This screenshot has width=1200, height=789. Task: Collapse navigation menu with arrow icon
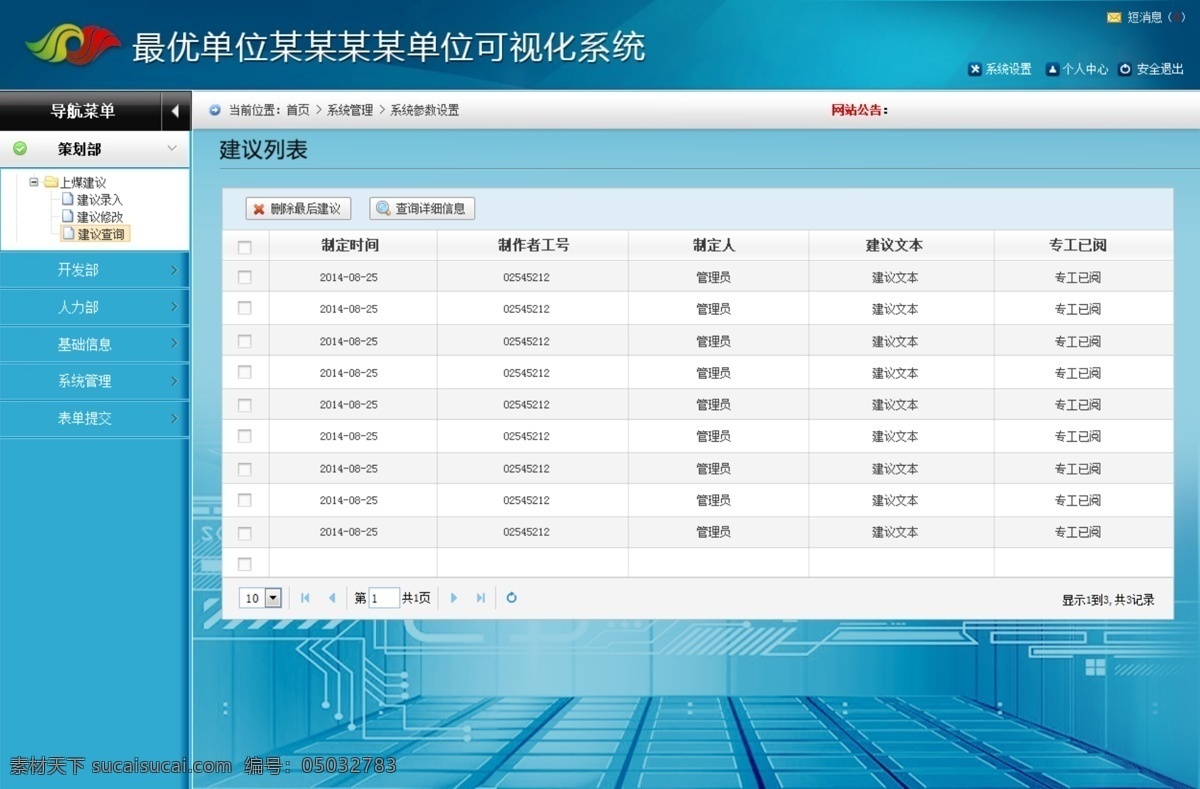click(175, 111)
